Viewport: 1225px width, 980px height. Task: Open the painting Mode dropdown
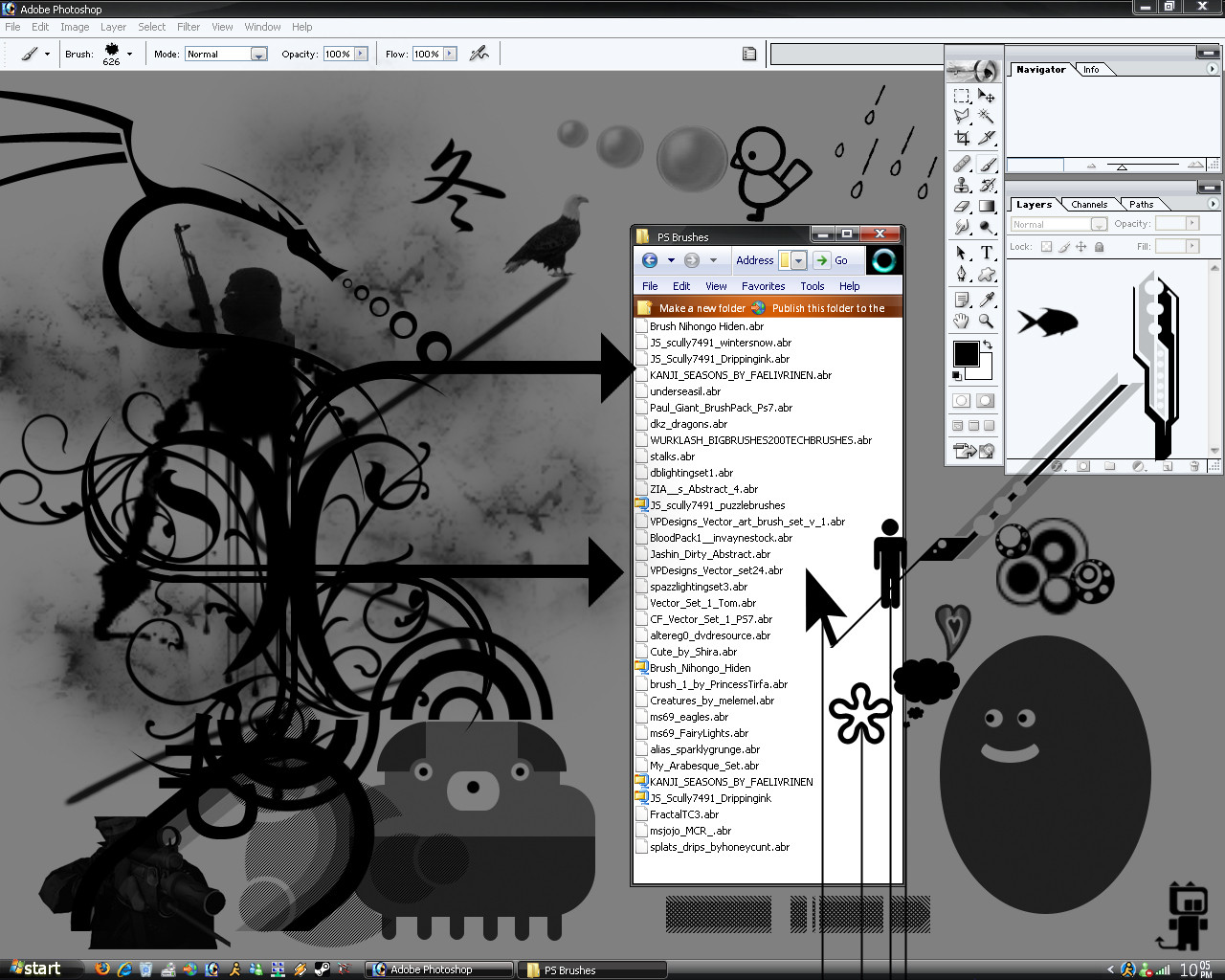[x=226, y=54]
